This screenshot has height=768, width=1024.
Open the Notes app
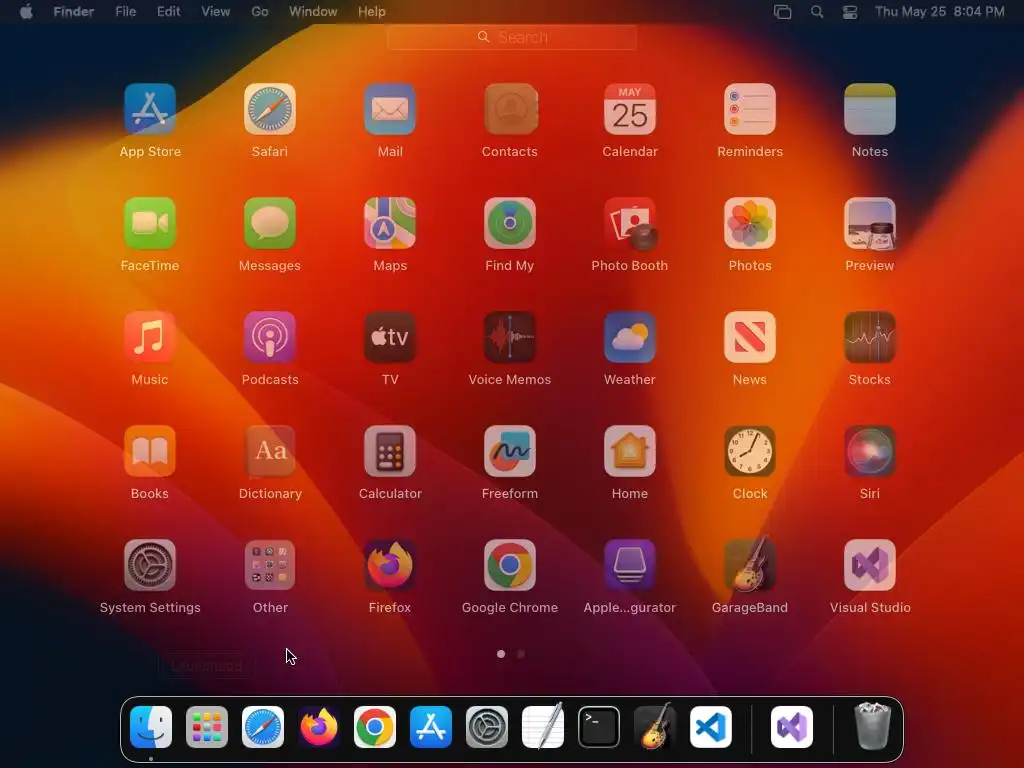pos(870,109)
